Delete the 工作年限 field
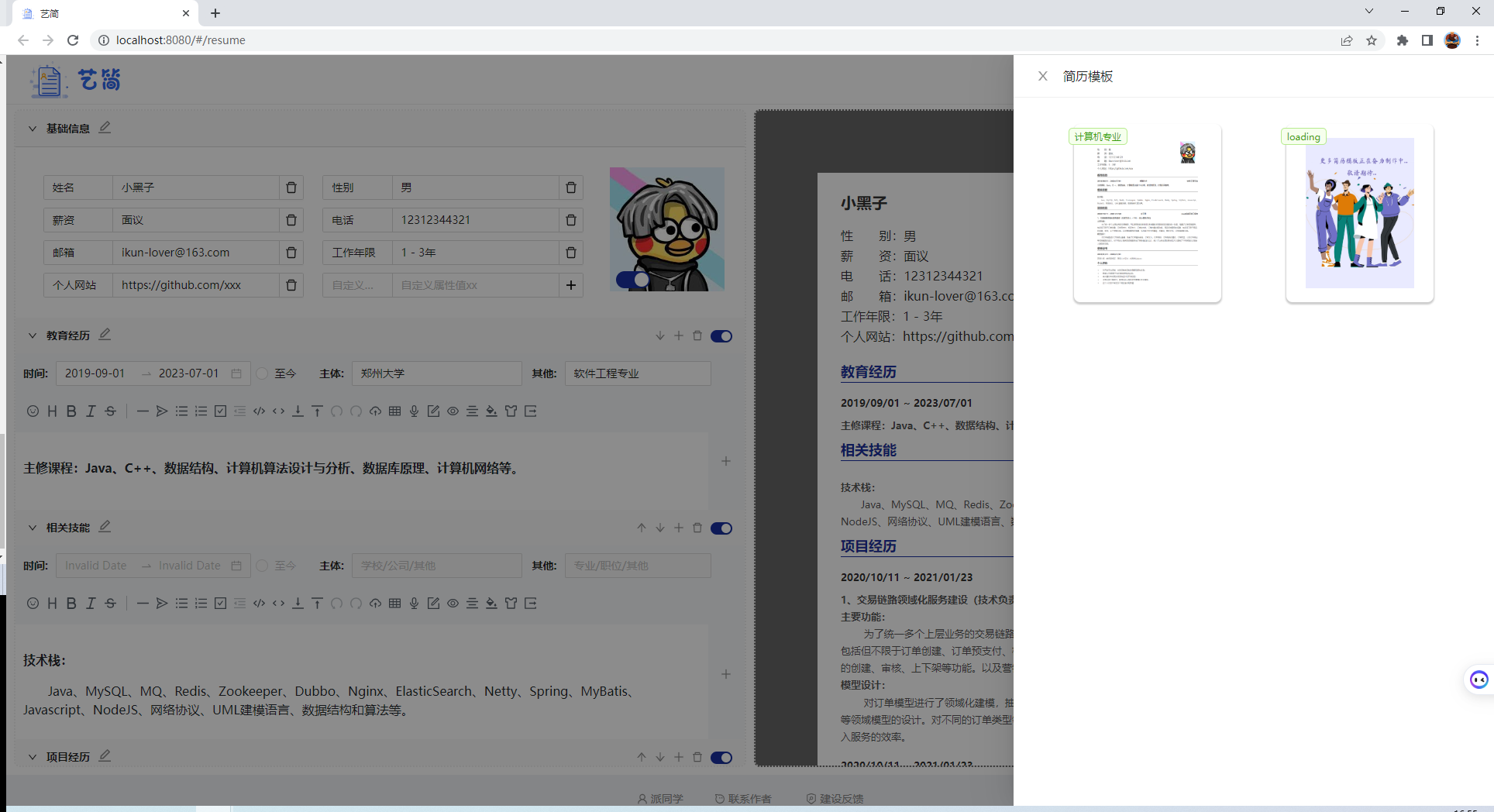 tap(571, 253)
